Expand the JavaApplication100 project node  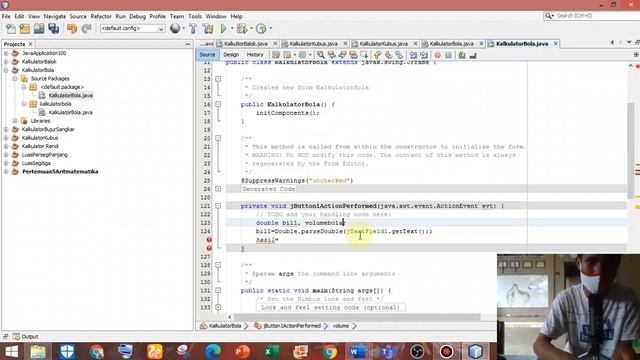(x=6, y=53)
